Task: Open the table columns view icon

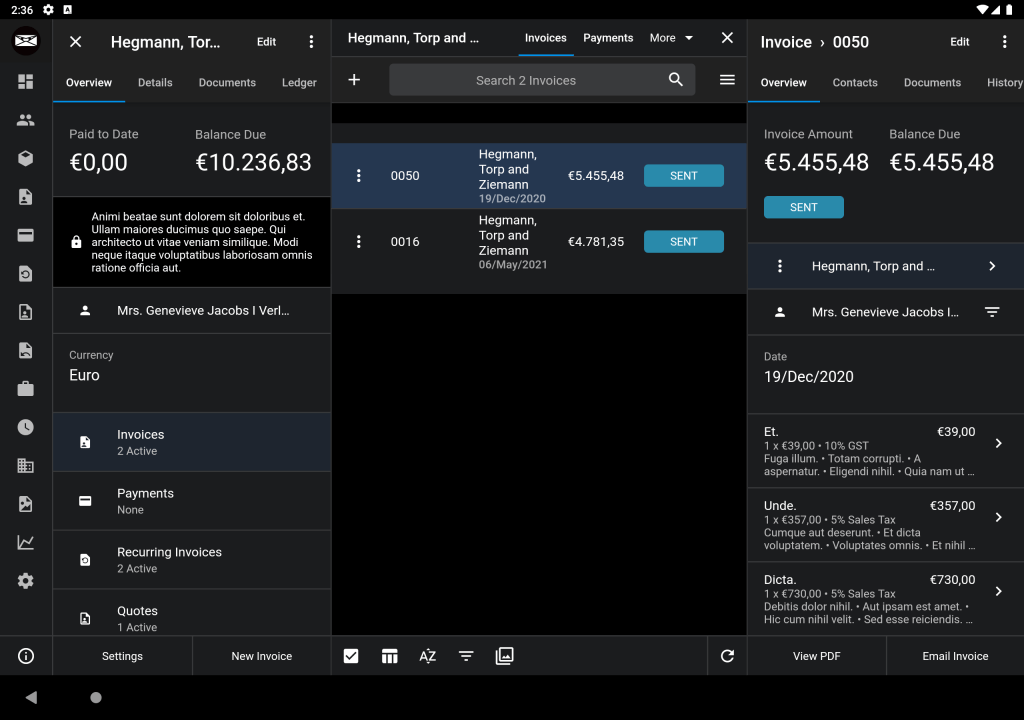Action: pyautogui.click(x=390, y=656)
